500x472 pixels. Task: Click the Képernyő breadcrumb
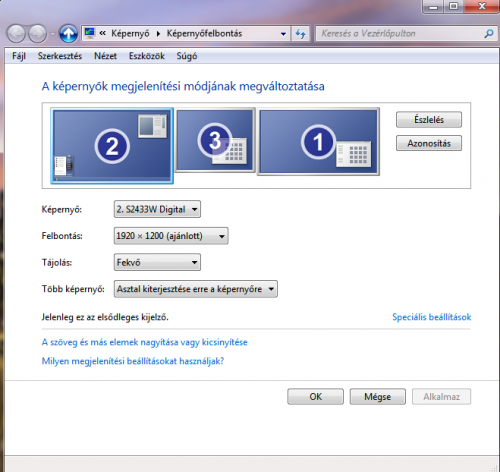pyautogui.click(x=130, y=34)
